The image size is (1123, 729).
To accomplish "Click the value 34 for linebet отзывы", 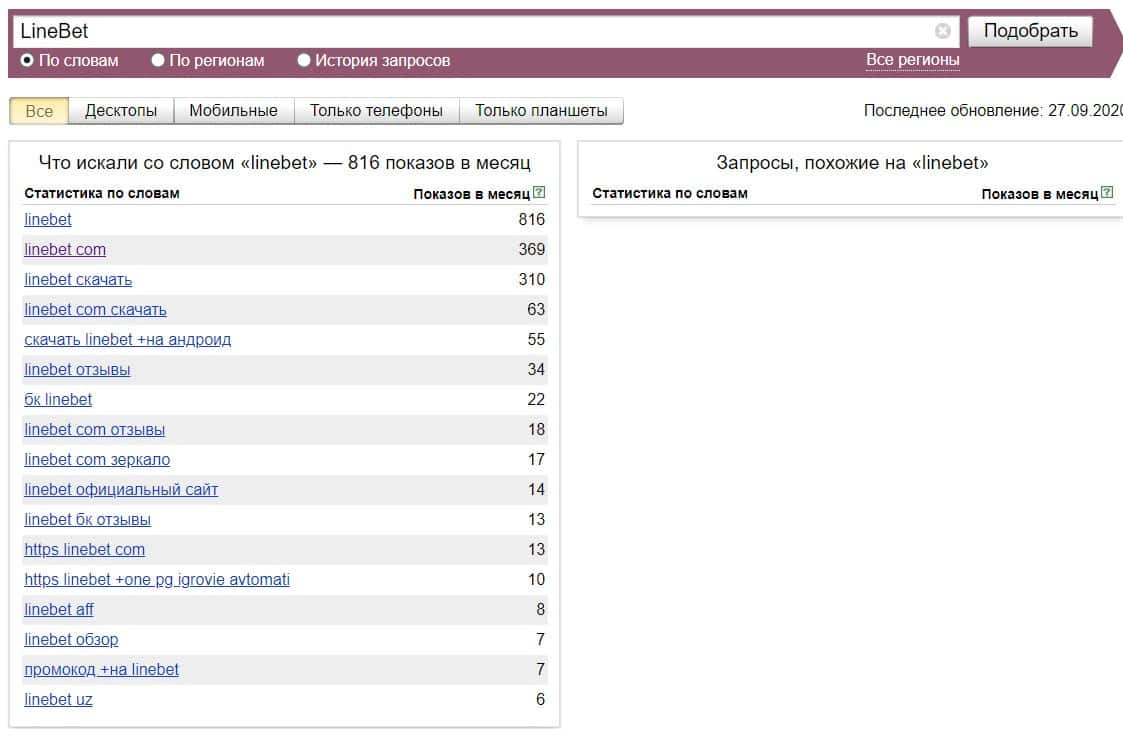I will click(536, 370).
